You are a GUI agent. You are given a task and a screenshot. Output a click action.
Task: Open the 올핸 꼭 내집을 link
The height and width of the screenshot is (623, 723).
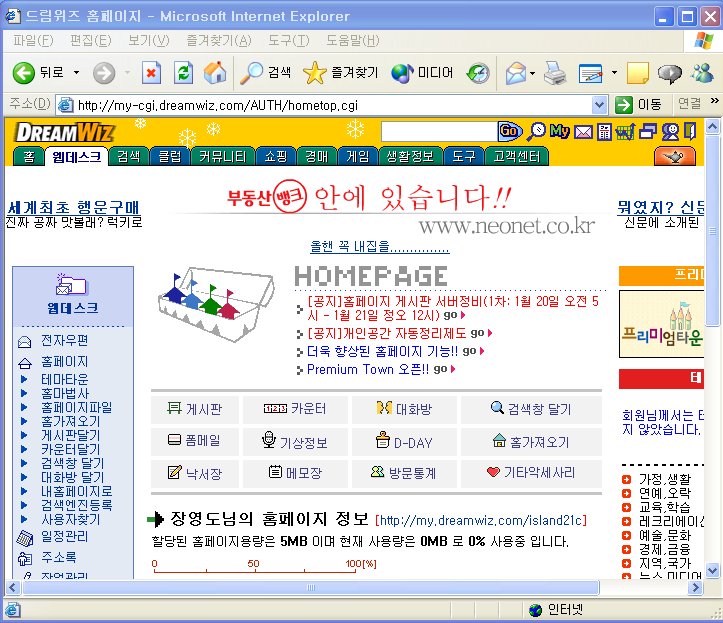[x=379, y=246]
